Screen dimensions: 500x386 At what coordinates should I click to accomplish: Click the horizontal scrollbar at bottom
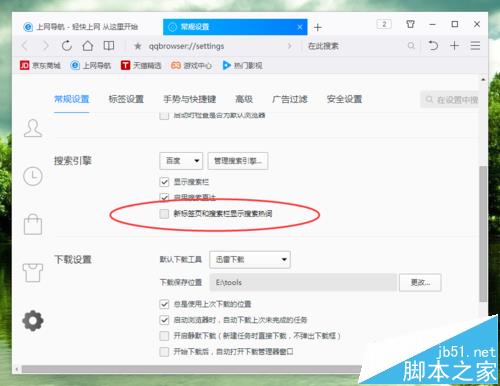coord(192,369)
